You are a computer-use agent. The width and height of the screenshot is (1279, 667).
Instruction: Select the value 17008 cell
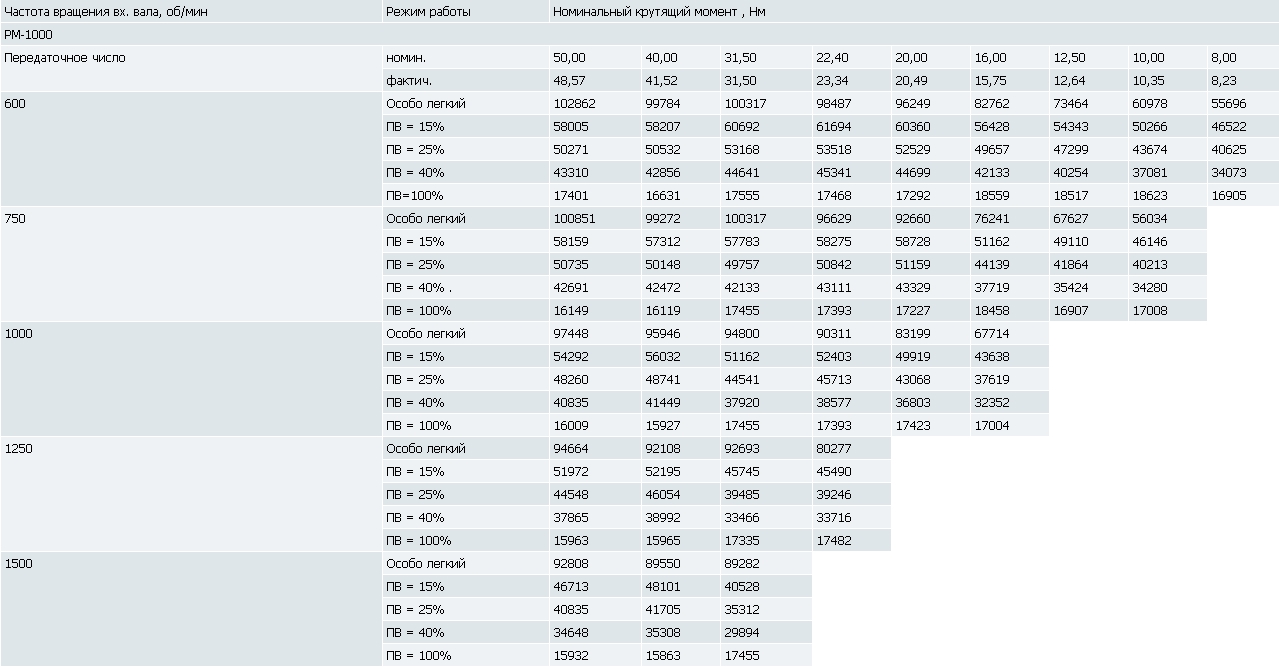click(x=1167, y=311)
